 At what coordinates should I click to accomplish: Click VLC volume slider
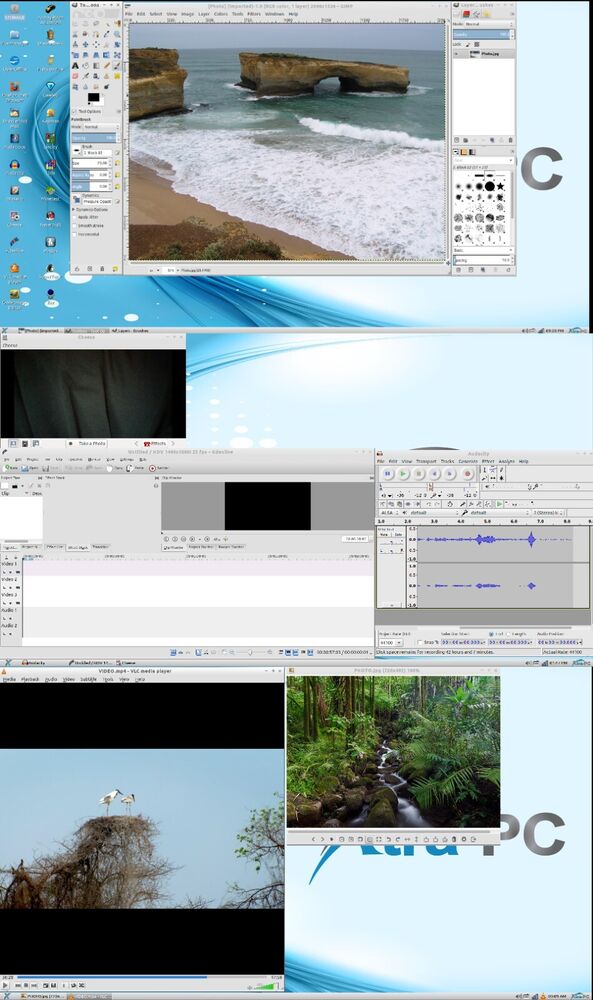click(265, 987)
